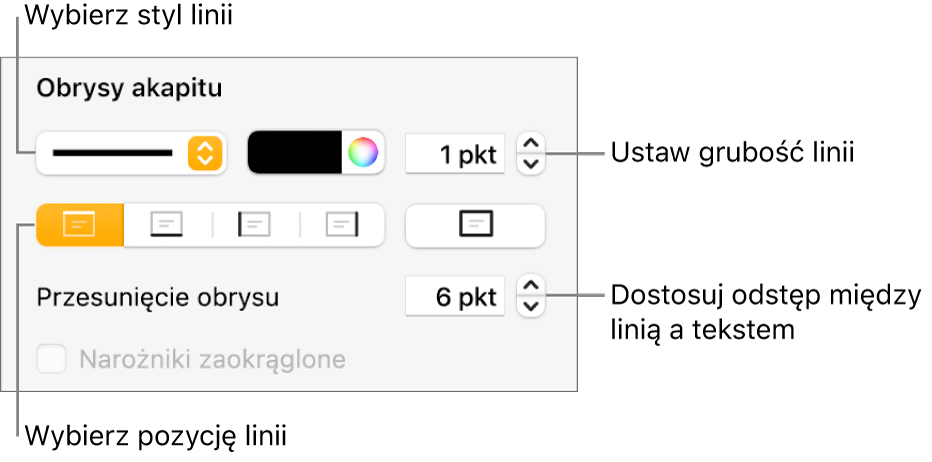Image resolution: width=932 pixels, height=462 pixels.
Task: Enable Narożniki zaokrąglone checkbox
Action: (51, 359)
